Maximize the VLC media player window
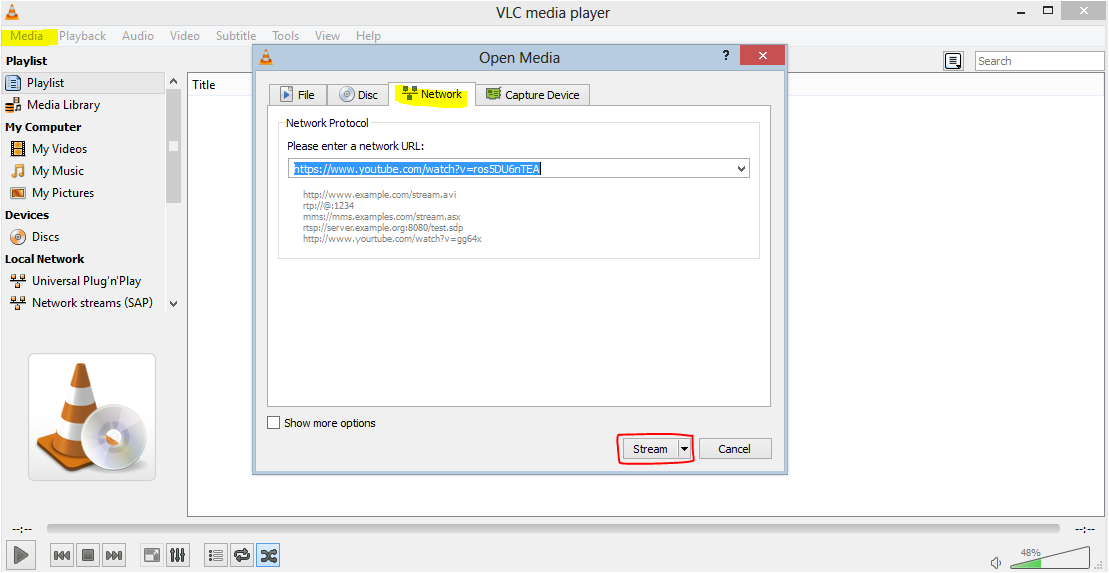Image resolution: width=1109 pixels, height=573 pixels. coord(1048,11)
